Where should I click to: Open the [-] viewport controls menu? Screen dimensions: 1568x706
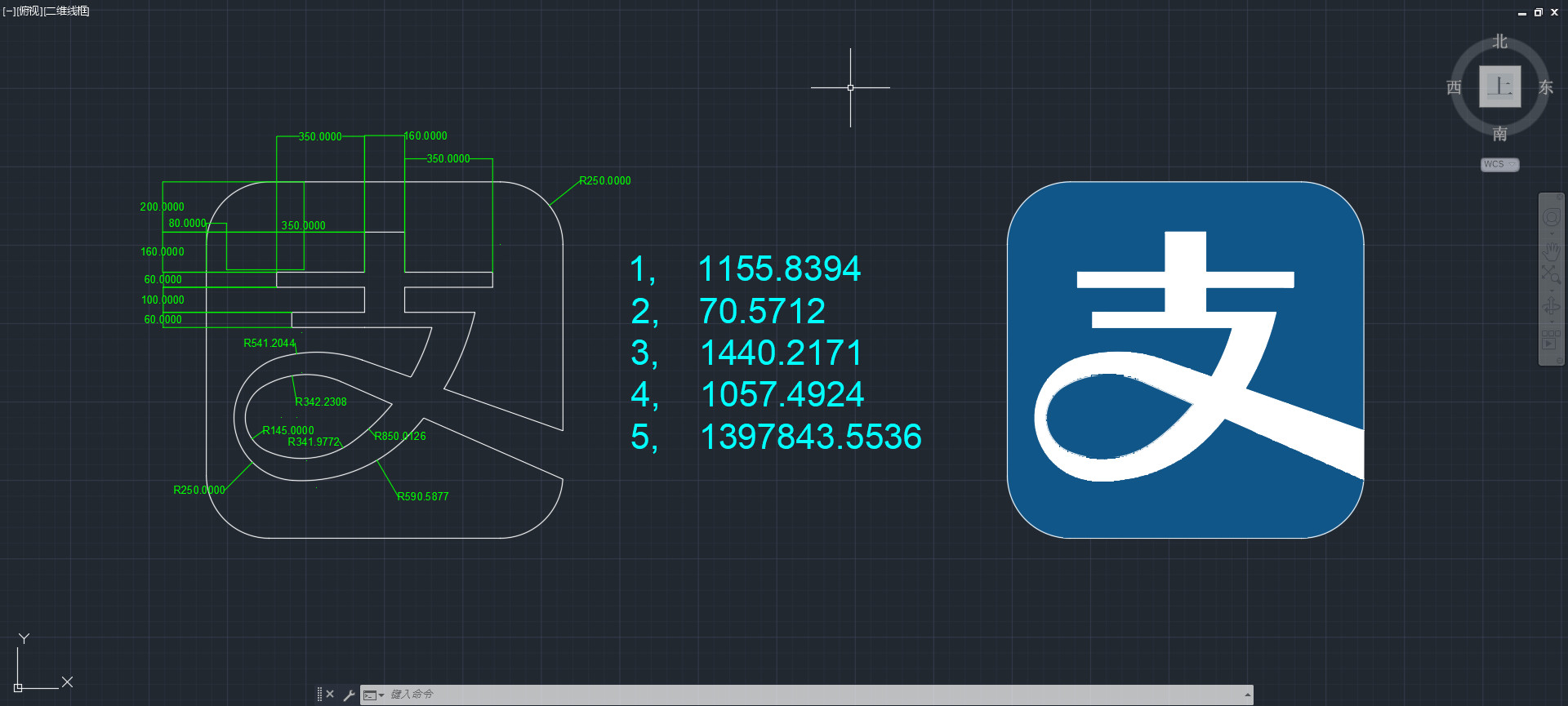click(9, 11)
